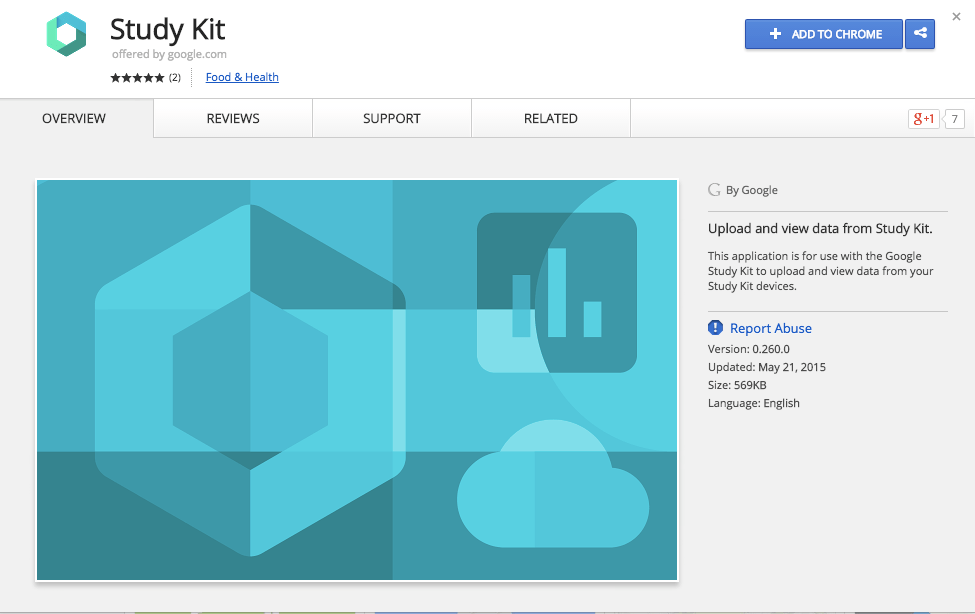Viewport: 975px width, 614px height.
Task: Close the extension details overlay
Action: 956,16
